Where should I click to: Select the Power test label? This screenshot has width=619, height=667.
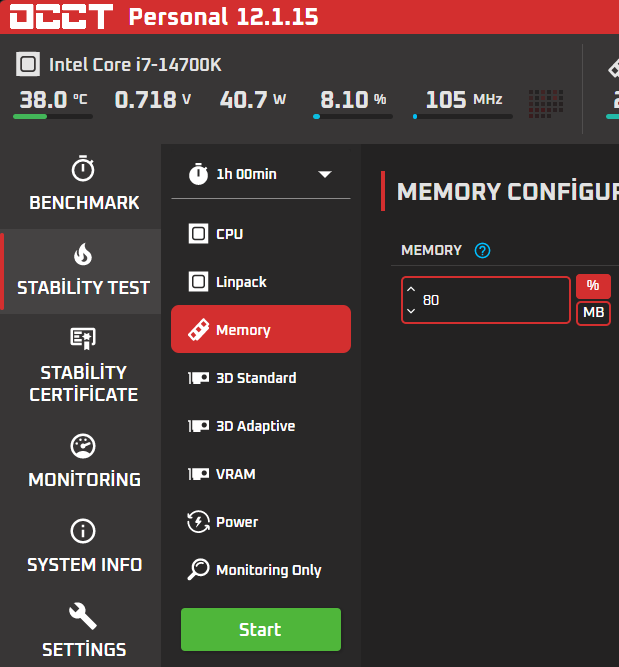pos(237,522)
